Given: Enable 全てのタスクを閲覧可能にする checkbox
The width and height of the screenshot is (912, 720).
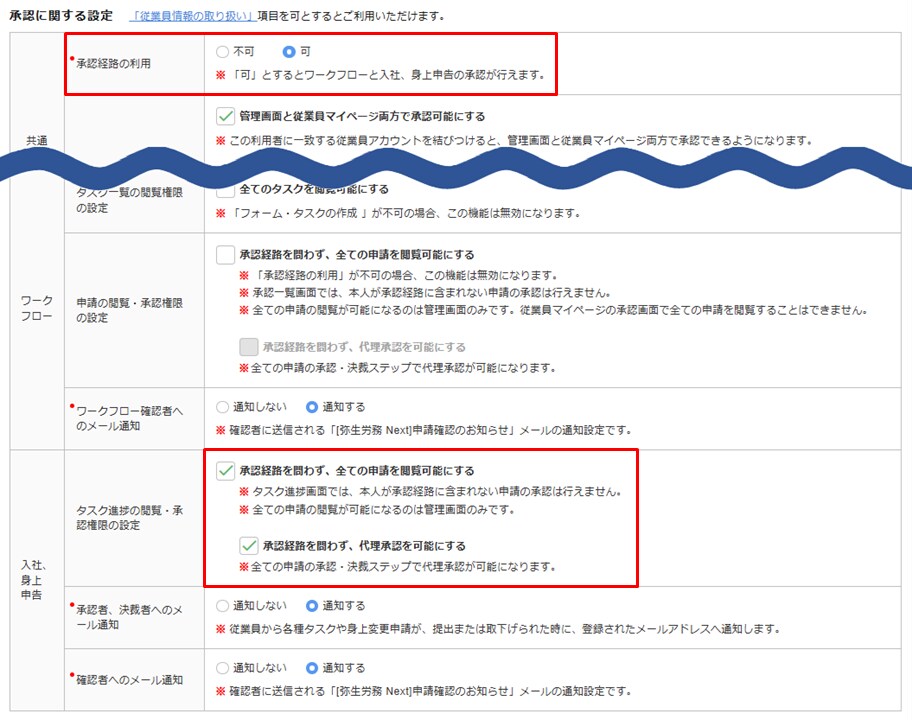Looking at the screenshot, I should tap(225, 190).
